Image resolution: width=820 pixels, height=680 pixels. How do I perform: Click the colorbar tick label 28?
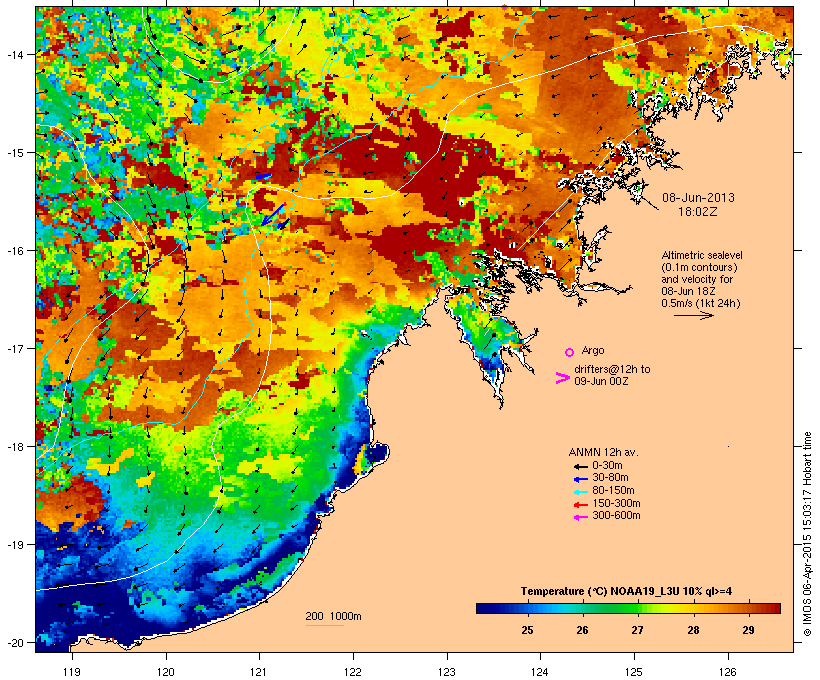[x=693, y=630]
